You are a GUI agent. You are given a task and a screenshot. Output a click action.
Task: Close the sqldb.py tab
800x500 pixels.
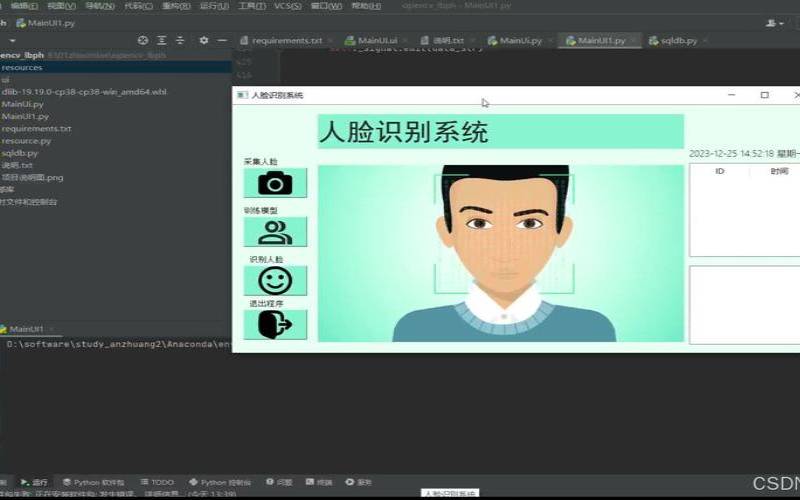click(706, 40)
